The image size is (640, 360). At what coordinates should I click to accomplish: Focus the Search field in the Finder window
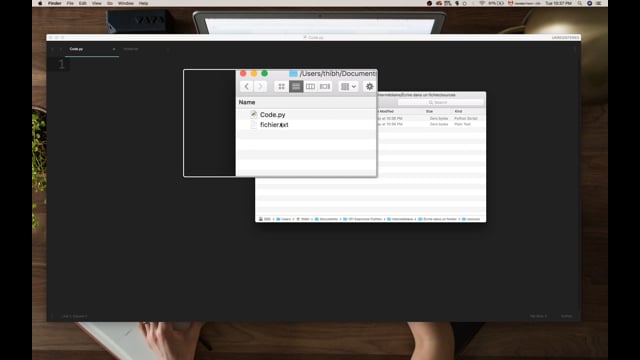pos(440,102)
